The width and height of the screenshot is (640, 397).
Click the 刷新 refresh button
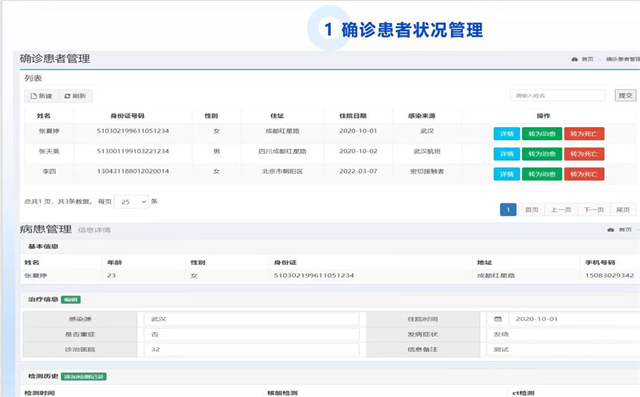[76, 96]
